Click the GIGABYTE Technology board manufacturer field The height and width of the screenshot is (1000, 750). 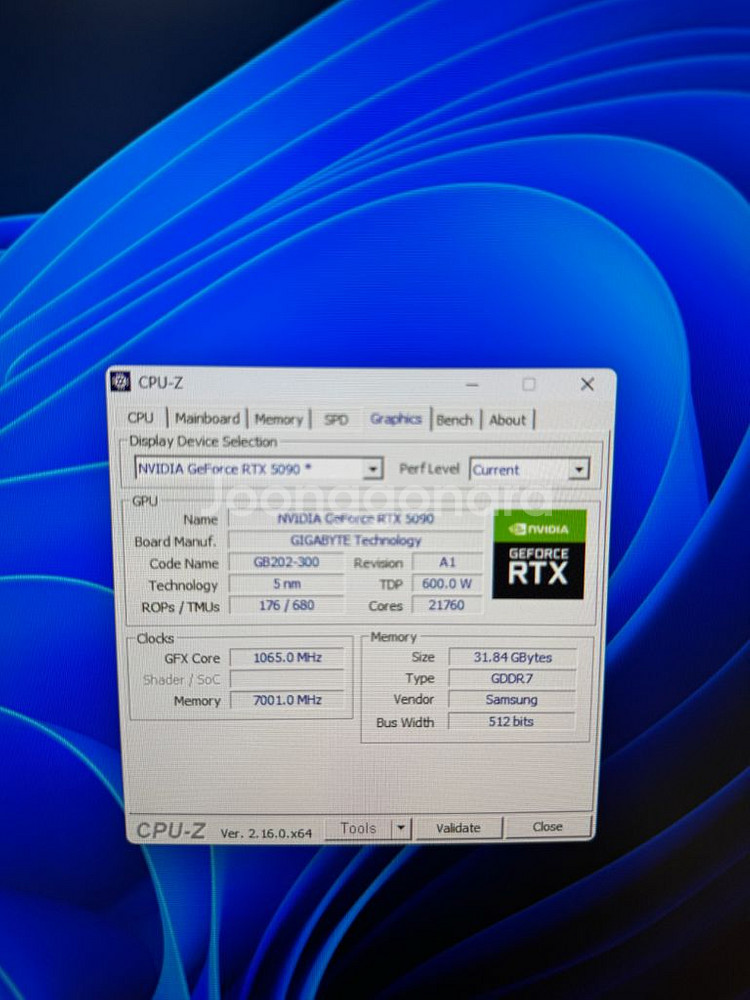pyautogui.click(x=355, y=540)
